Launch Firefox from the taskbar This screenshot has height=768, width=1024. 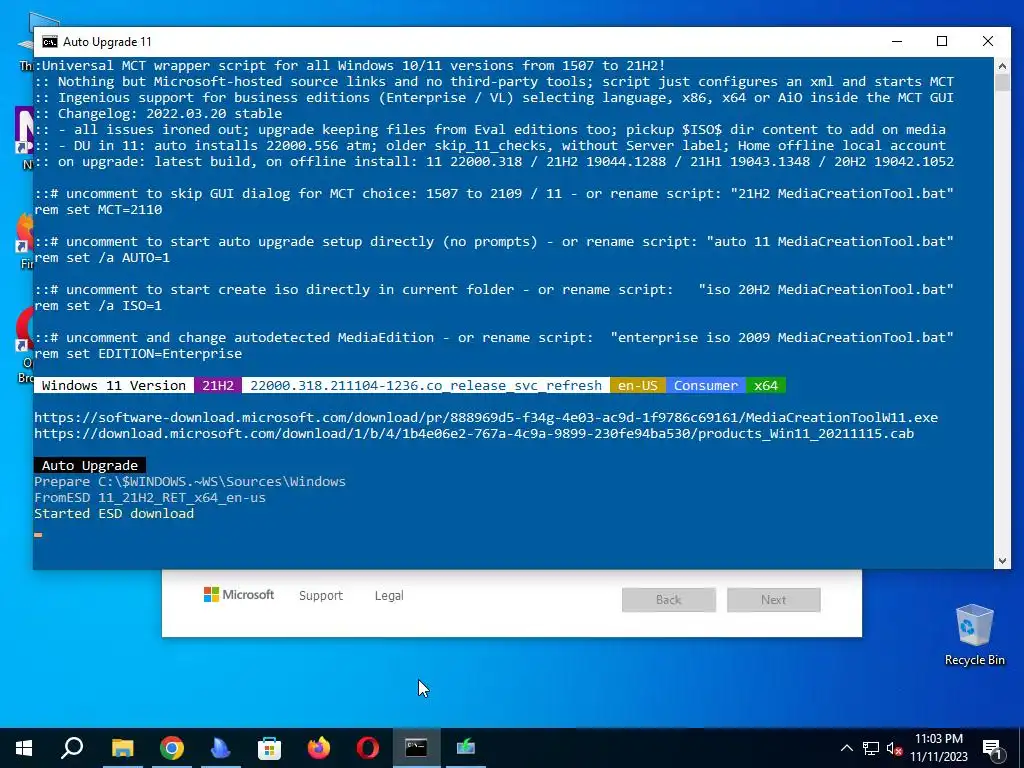[319, 748]
